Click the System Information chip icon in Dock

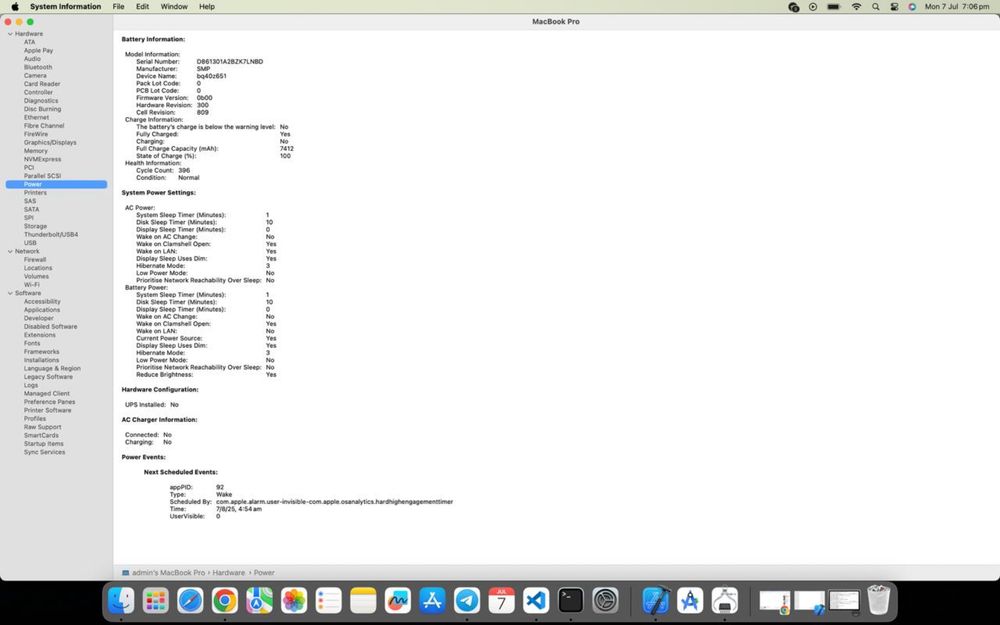[724, 600]
